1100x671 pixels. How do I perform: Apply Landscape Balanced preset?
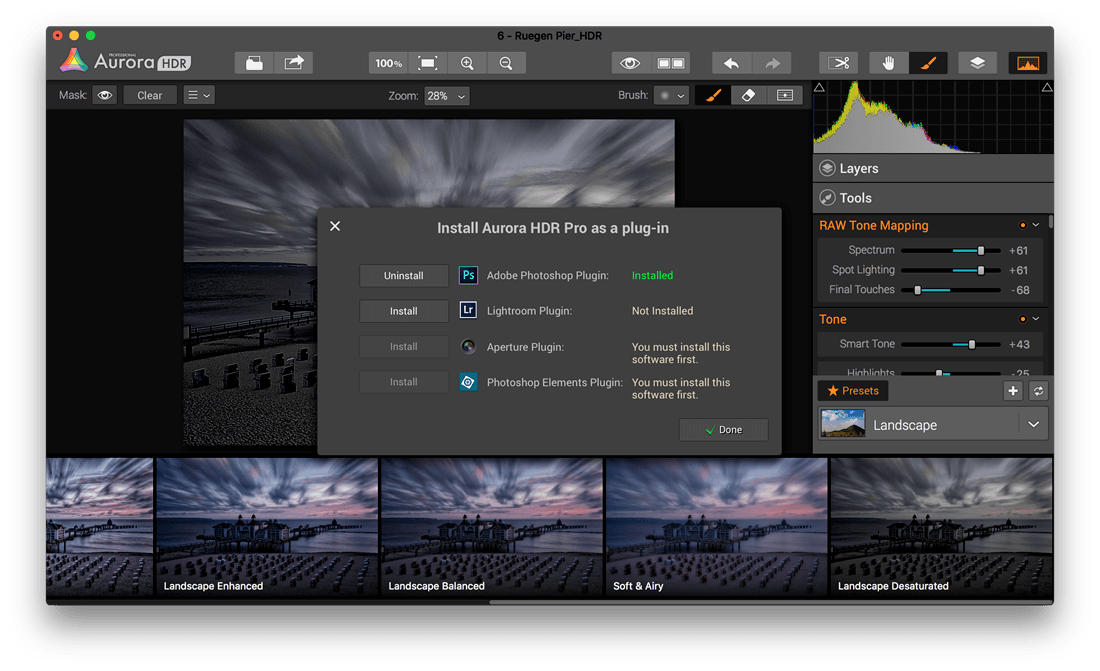point(491,527)
